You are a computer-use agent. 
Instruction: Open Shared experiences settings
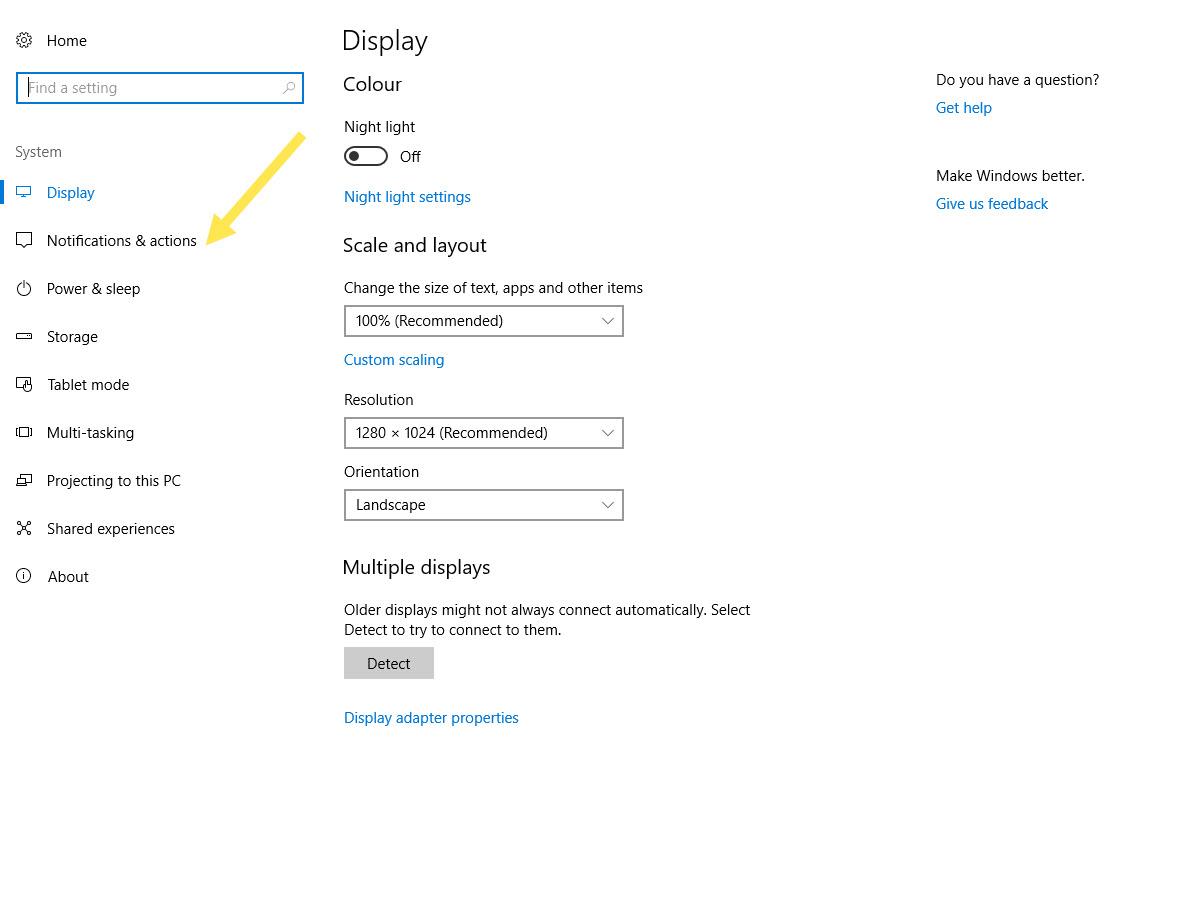coord(111,529)
